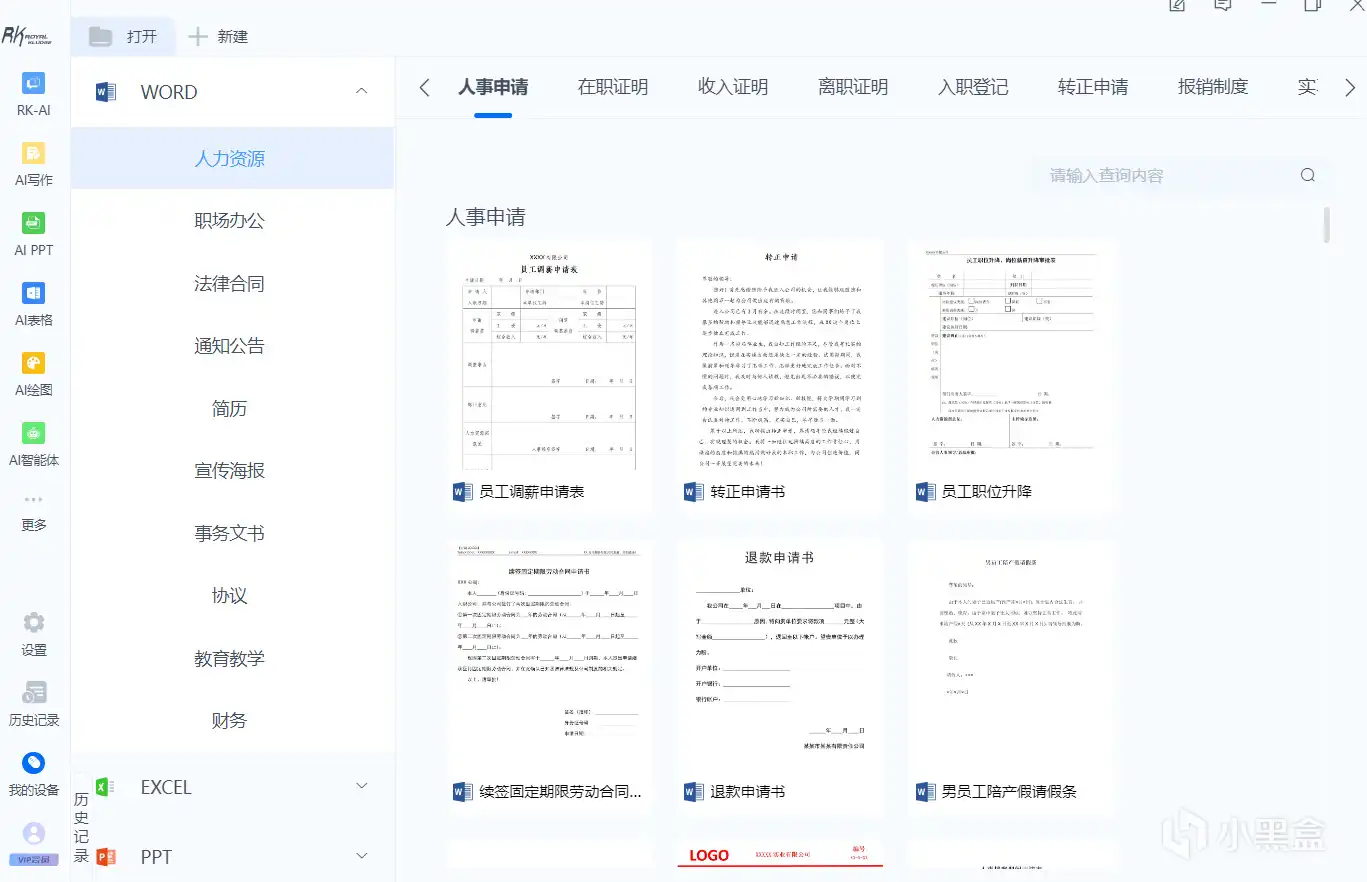This screenshot has width=1367, height=882.
Task: Select the 人力资源 category
Action: [x=233, y=158]
